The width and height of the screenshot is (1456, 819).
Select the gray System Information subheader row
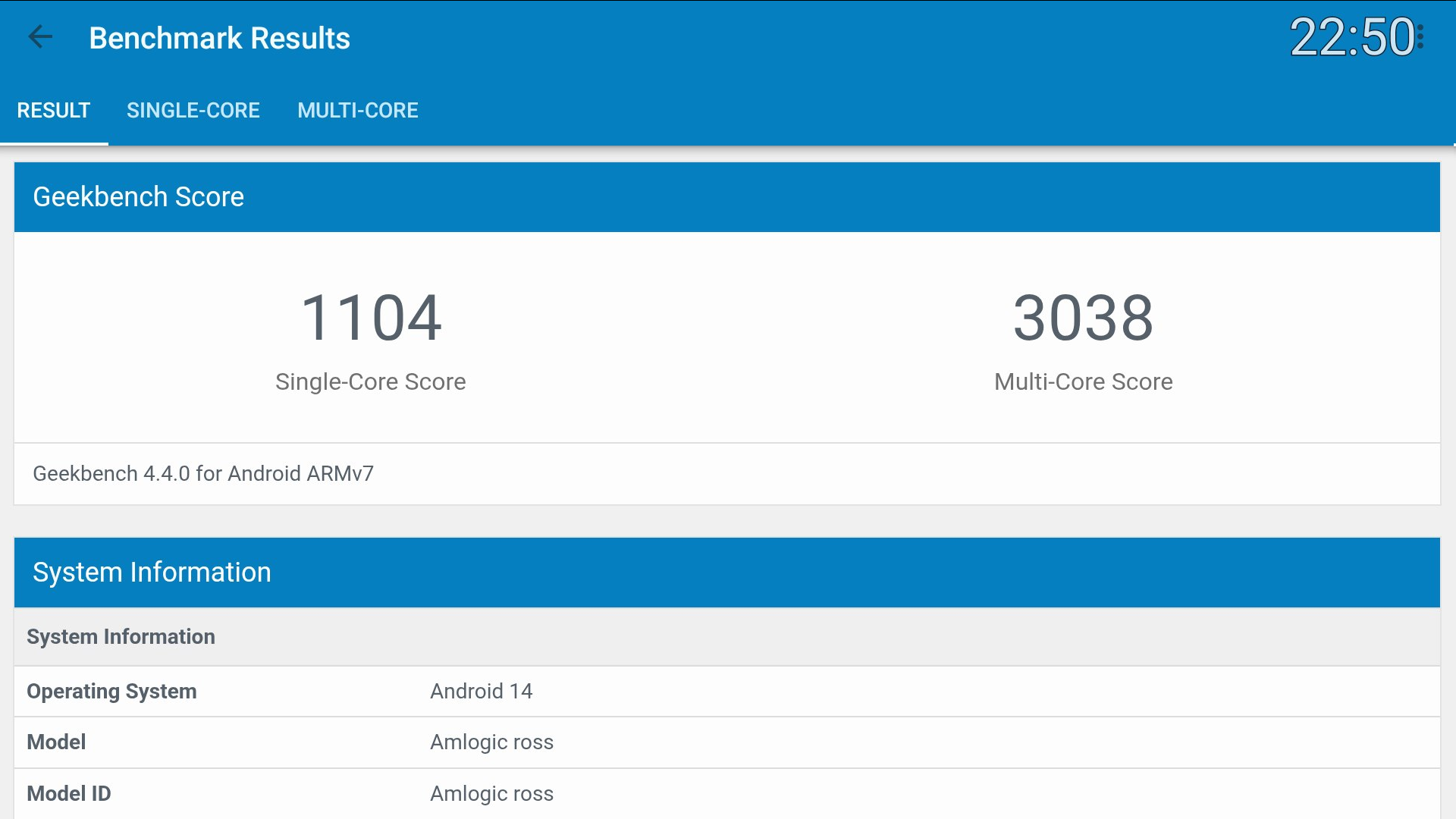point(121,637)
